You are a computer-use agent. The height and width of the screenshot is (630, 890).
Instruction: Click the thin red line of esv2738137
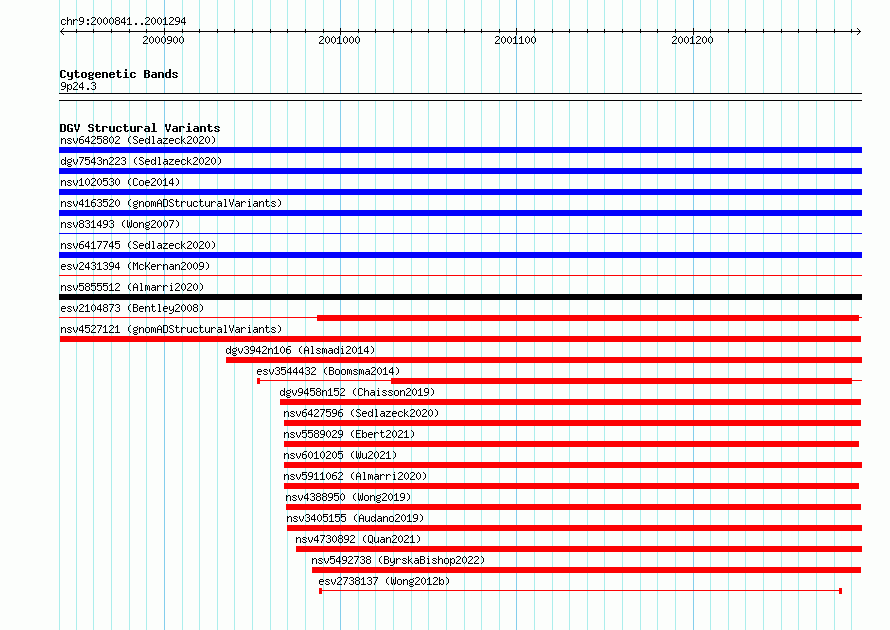click(x=580, y=591)
